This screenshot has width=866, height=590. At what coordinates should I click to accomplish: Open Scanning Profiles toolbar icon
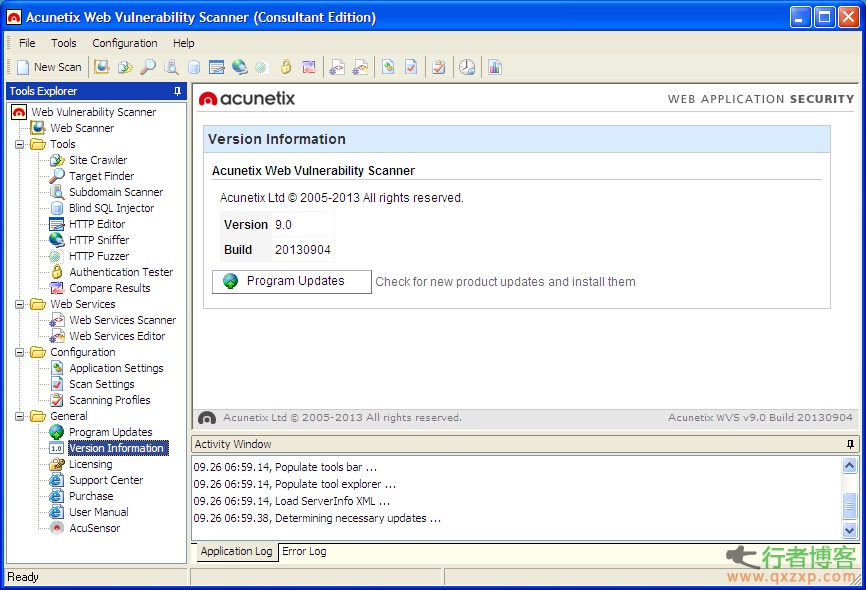pyautogui.click(x=439, y=67)
